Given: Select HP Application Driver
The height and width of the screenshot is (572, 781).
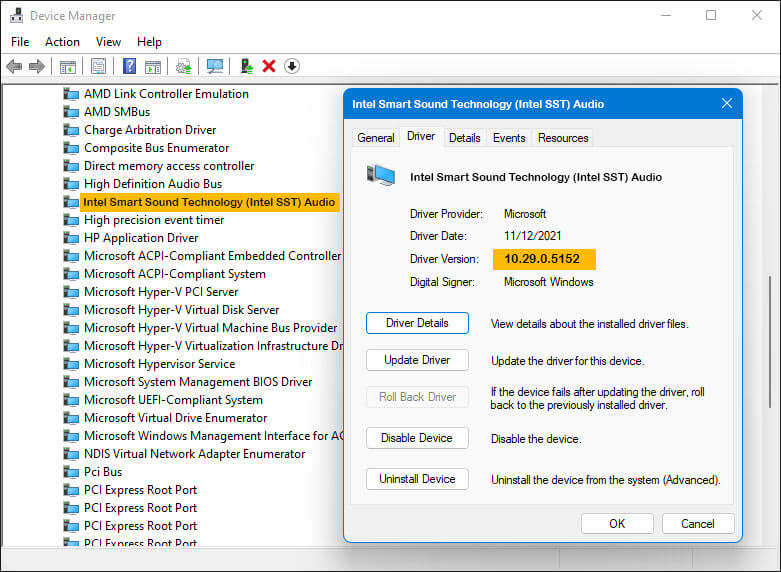Looking at the screenshot, I should tap(141, 238).
